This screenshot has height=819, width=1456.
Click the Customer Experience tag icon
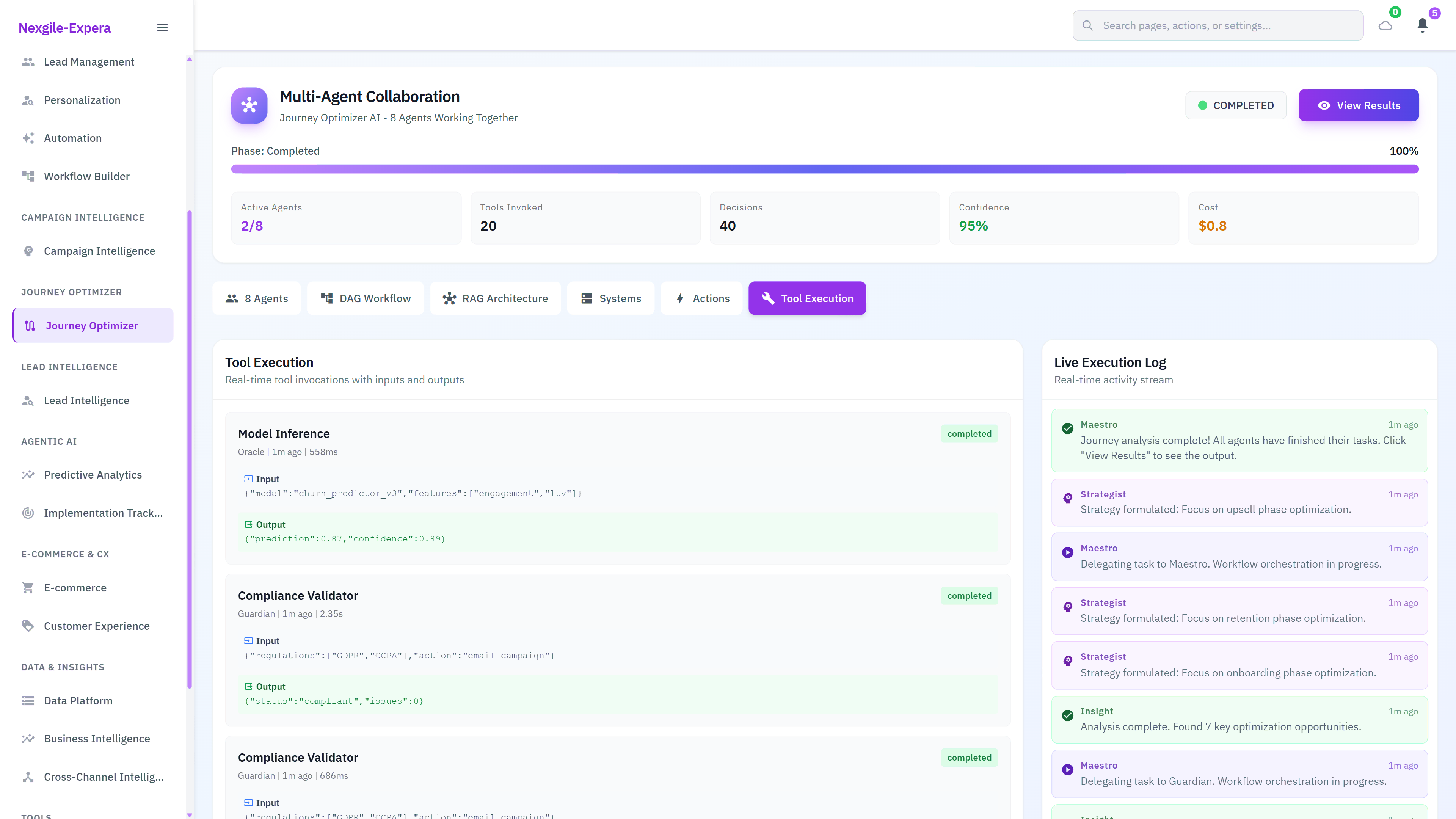pos(28,626)
